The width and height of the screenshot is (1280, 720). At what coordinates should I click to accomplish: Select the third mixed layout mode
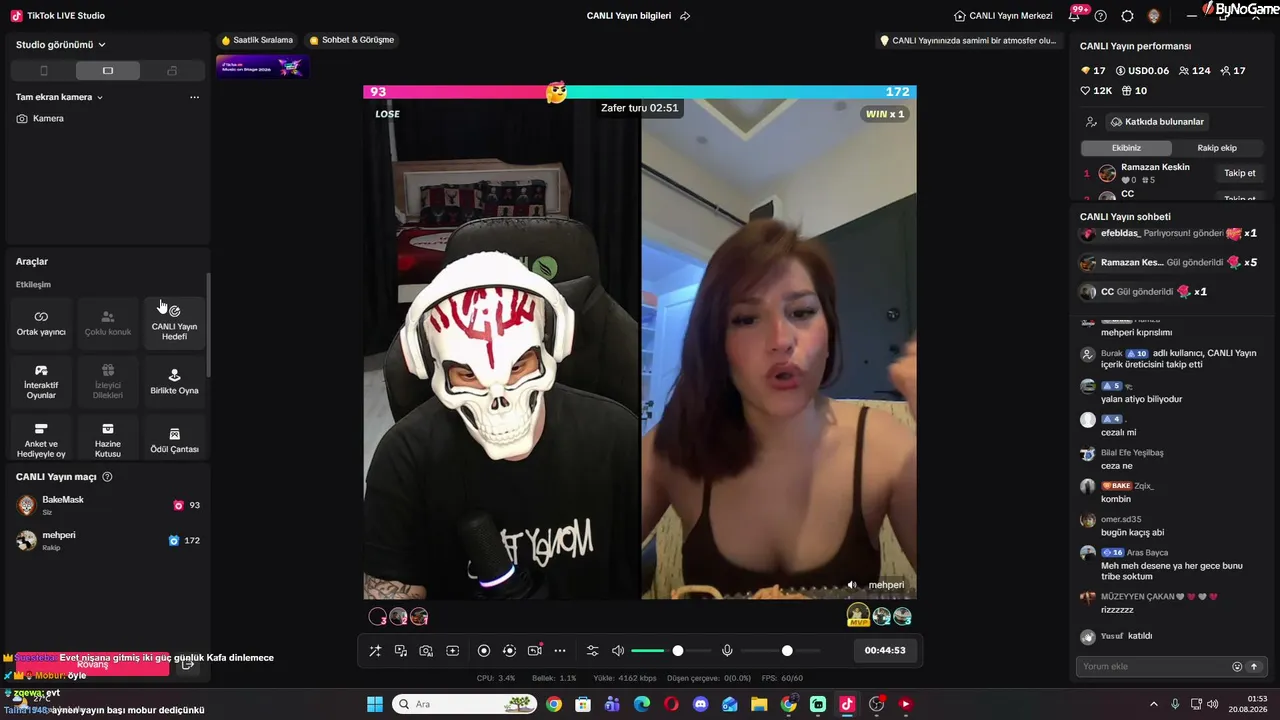172,71
